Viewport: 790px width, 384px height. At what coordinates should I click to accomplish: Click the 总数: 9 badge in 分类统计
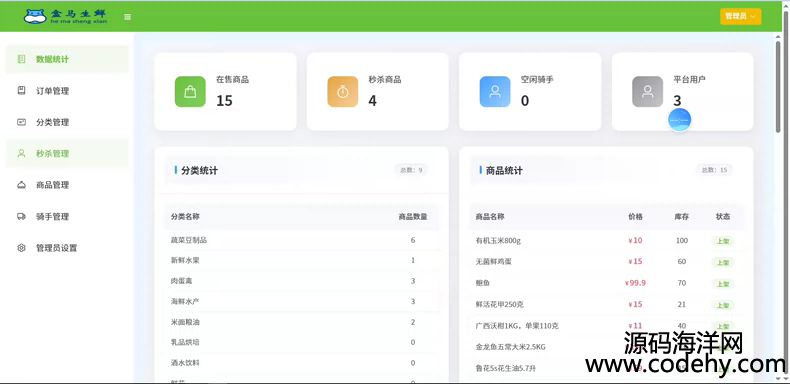point(411,170)
